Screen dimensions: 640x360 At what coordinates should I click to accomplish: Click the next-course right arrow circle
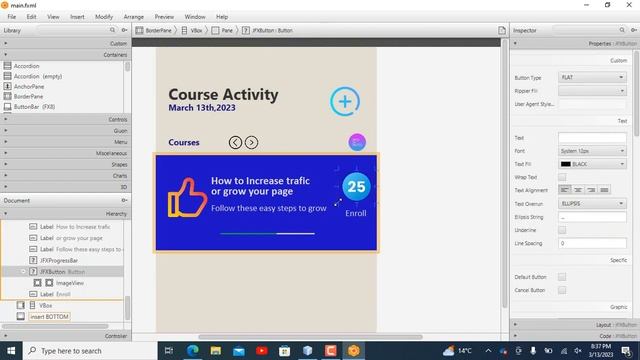tap(251, 142)
